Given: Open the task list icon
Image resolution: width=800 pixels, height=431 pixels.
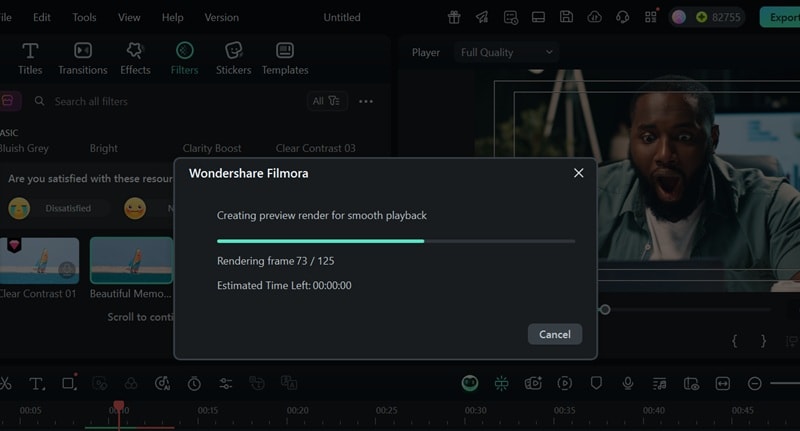Looking at the screenshot, I should click(511, 17).
